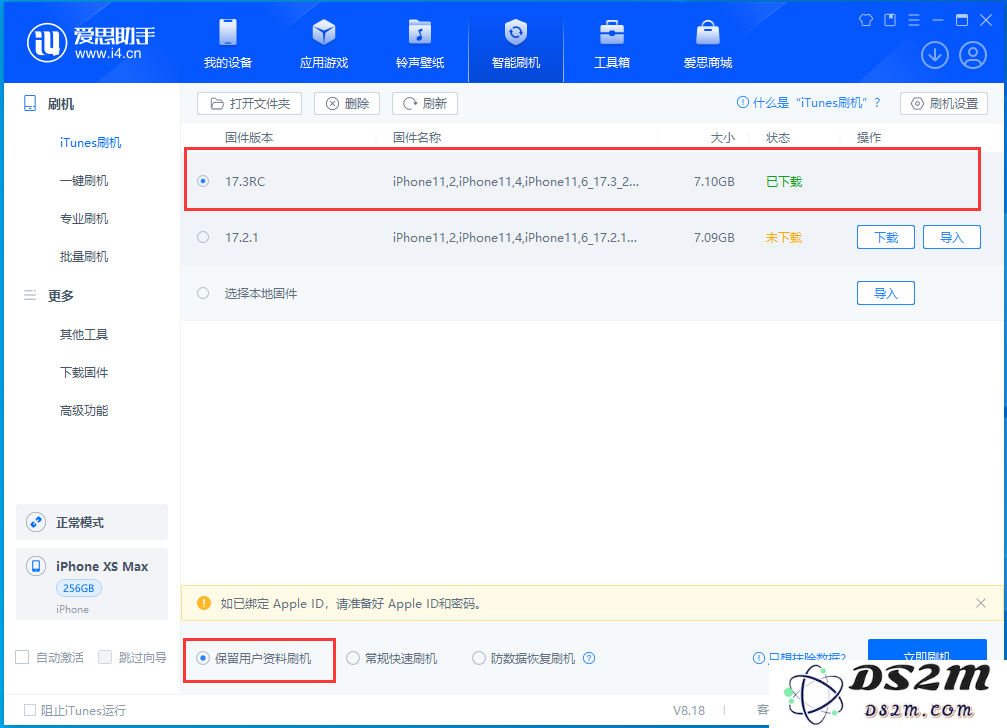Open the 工具箱 toolbox tab
This screenshot has height=728, width=1007.
[x=611, y=44]
